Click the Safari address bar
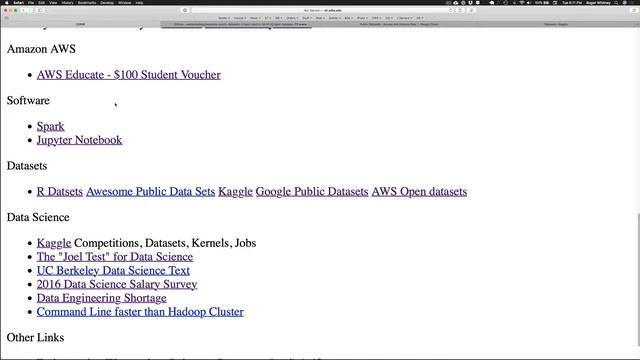Viewport: 640px width, 360px height. 322,10
